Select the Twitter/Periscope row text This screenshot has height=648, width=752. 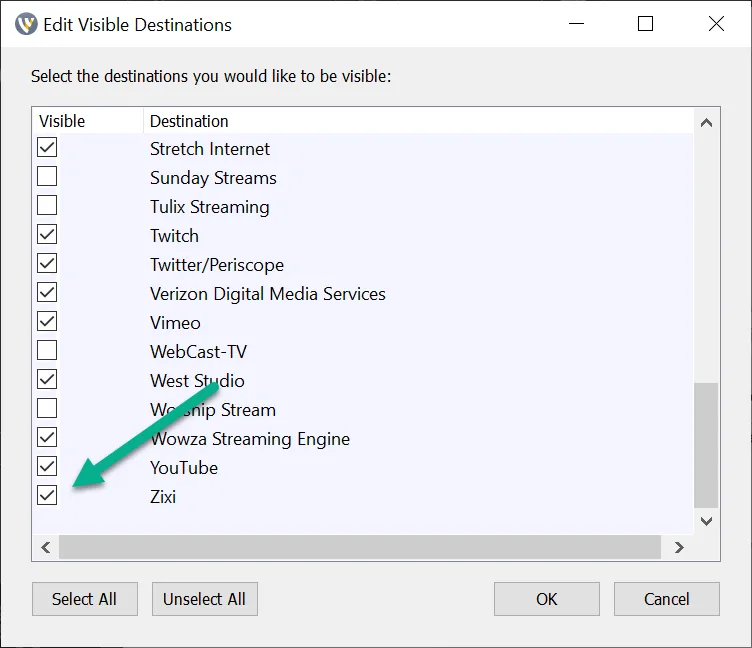point(217,265)
